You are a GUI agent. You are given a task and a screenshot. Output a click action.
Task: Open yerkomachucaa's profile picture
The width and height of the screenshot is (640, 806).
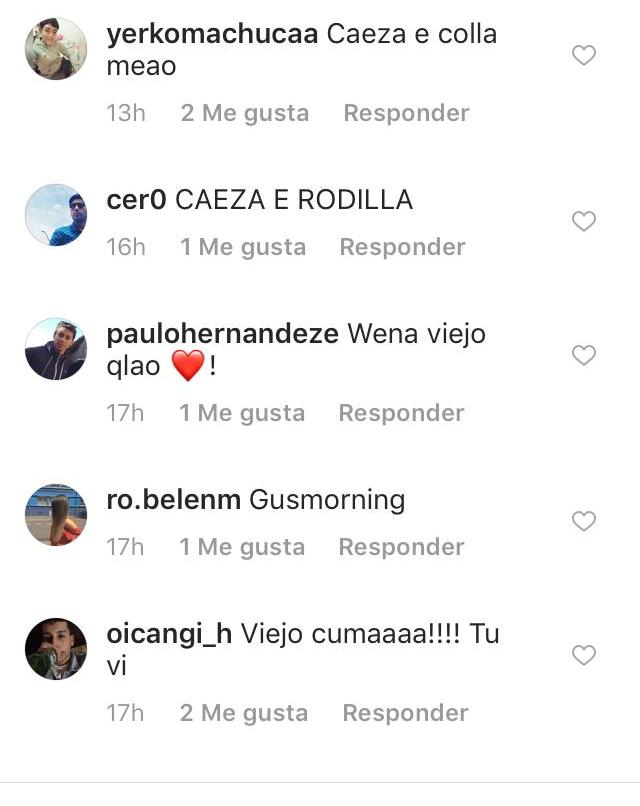(56, 49)
